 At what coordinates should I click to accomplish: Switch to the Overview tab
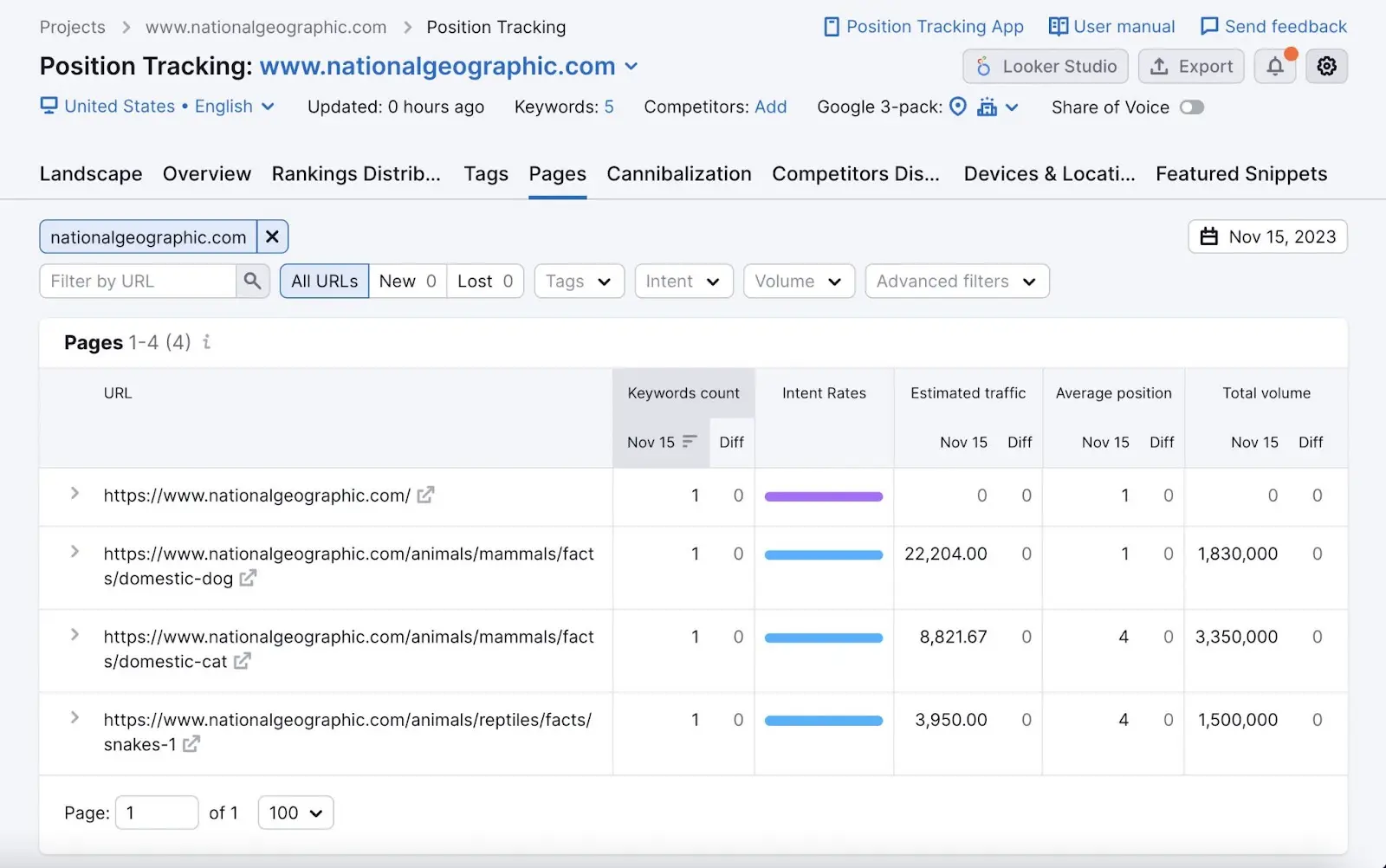[207, 174]
